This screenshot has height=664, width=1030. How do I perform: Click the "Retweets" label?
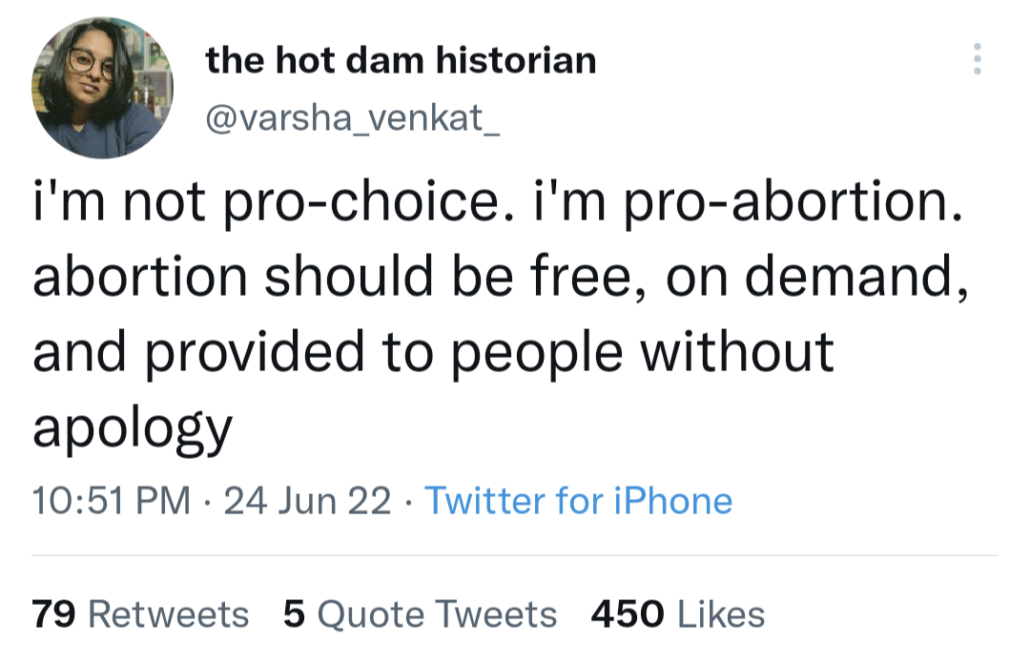(x=169, y=613)
